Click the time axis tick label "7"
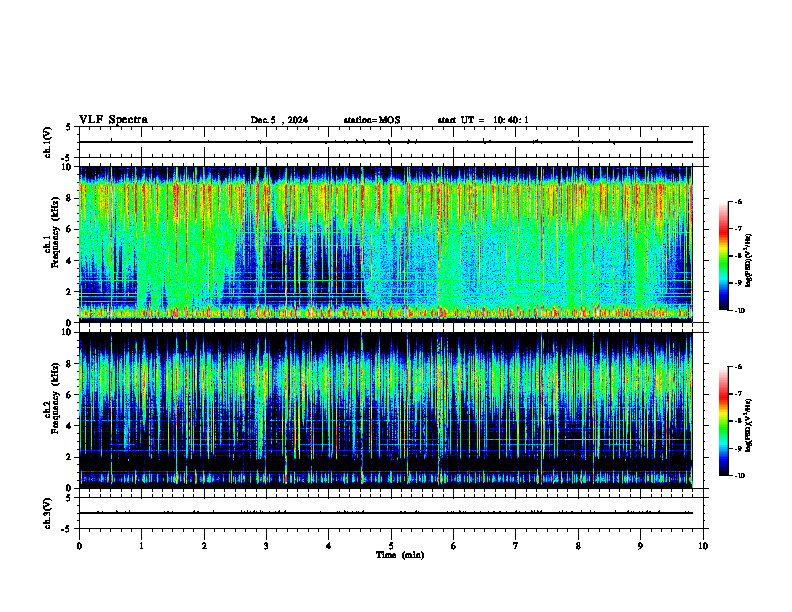Viewport: 792px width, 612px height. (516, 546)
